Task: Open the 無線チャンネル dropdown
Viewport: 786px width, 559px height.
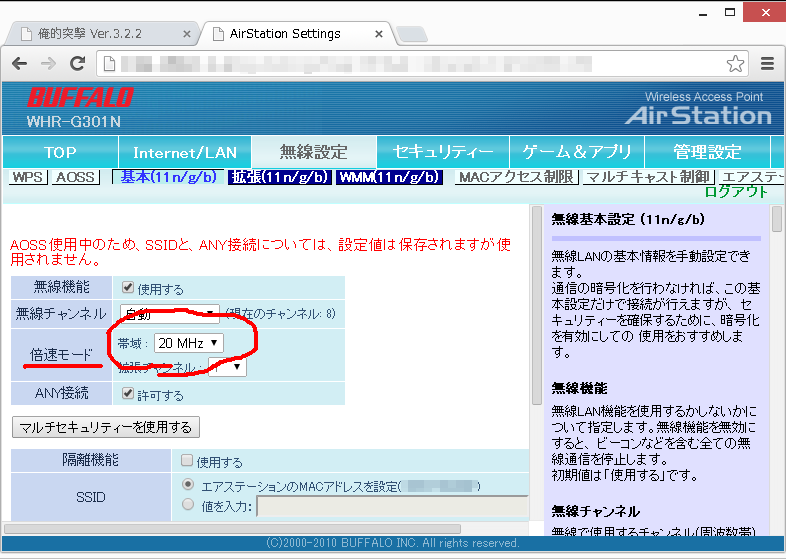Action: (x=170, y=314)
